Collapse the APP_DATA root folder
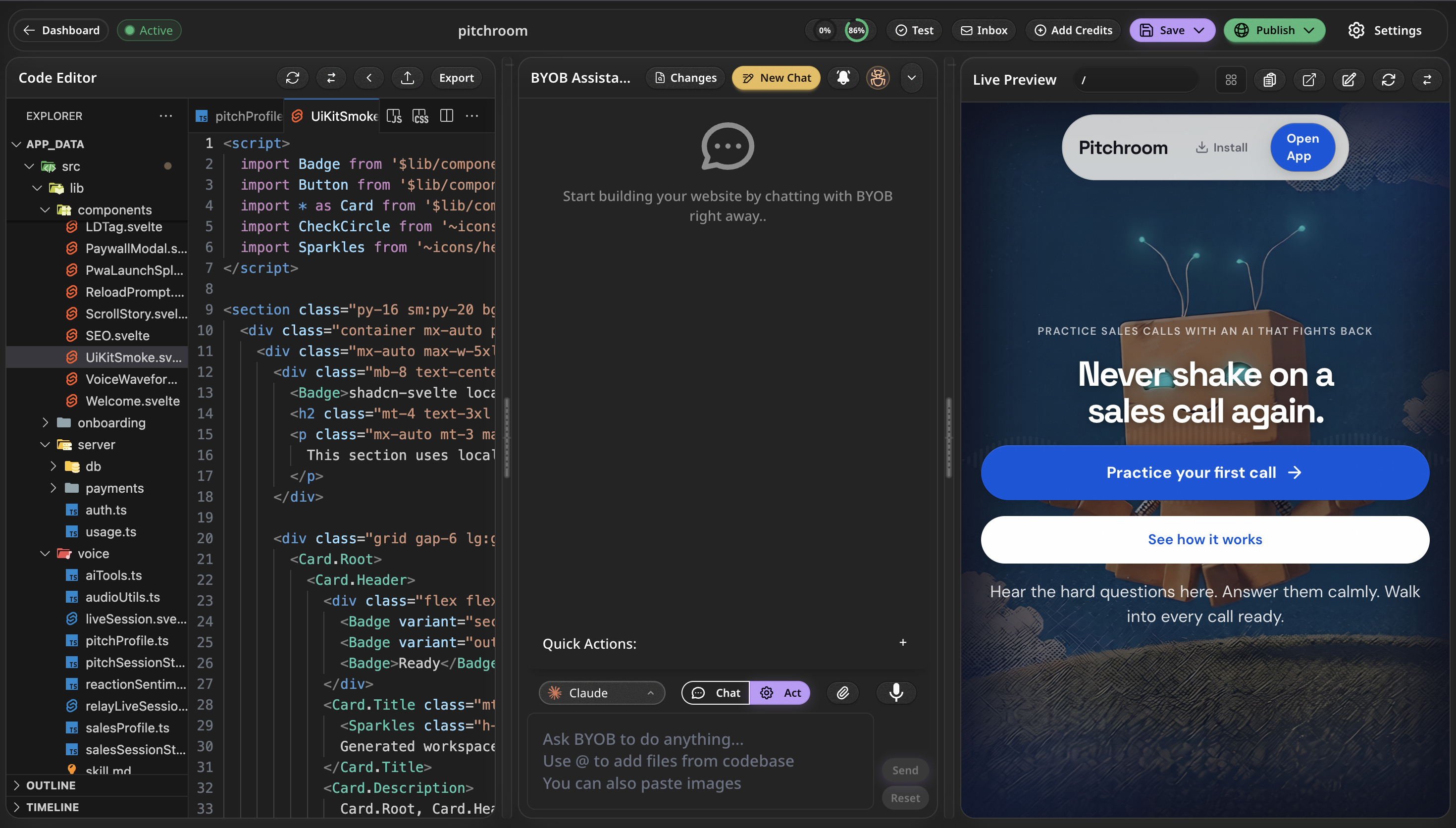Image resolution: width=1456 pixels, height=828 pixels. (55, 144)
